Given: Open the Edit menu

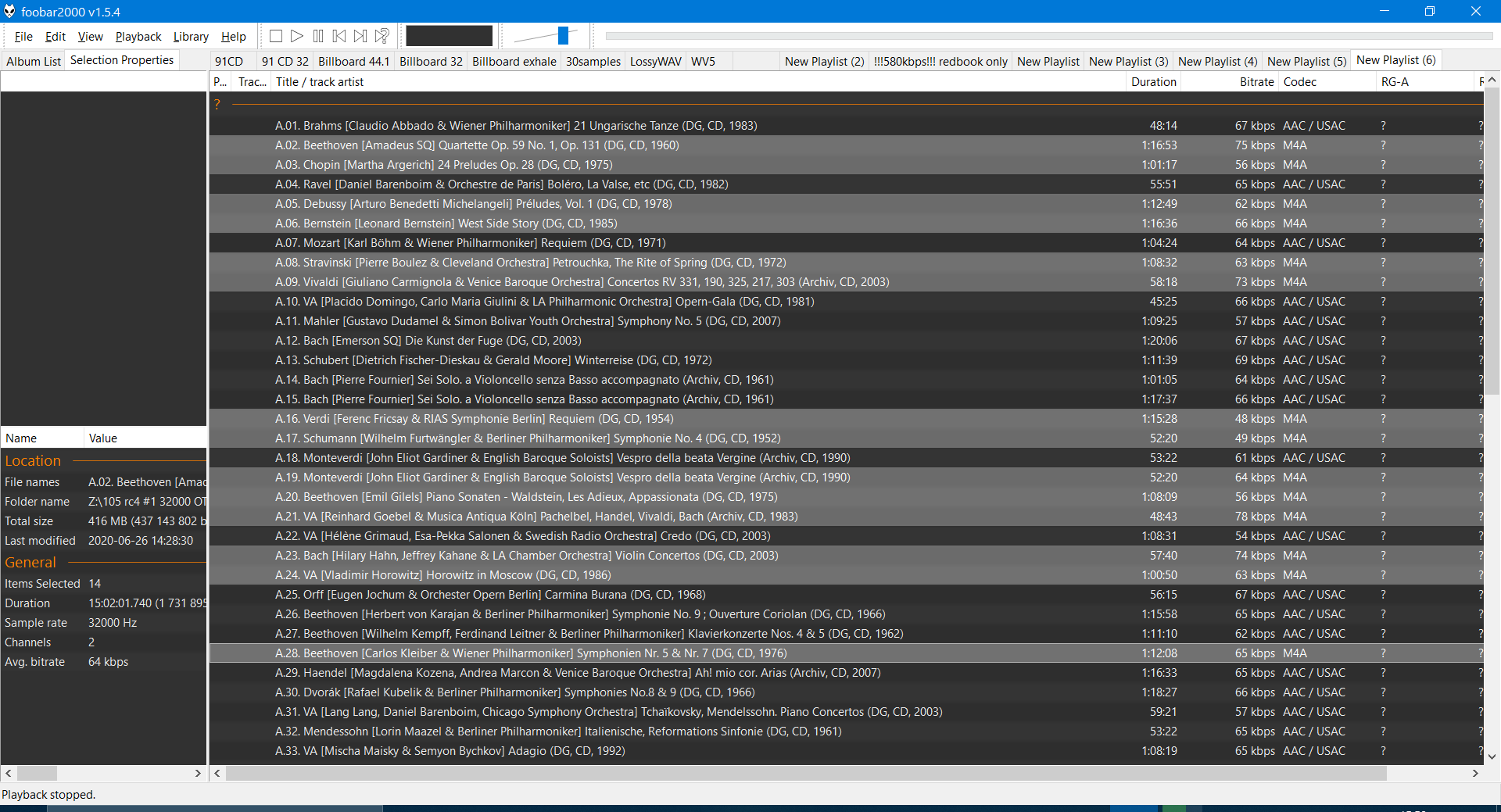Looking at the screenshot, I should (56, 37).
